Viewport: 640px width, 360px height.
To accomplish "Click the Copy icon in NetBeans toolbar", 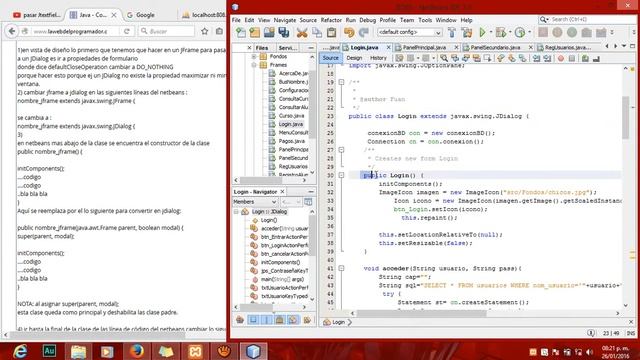I will [x=317, y=32].
